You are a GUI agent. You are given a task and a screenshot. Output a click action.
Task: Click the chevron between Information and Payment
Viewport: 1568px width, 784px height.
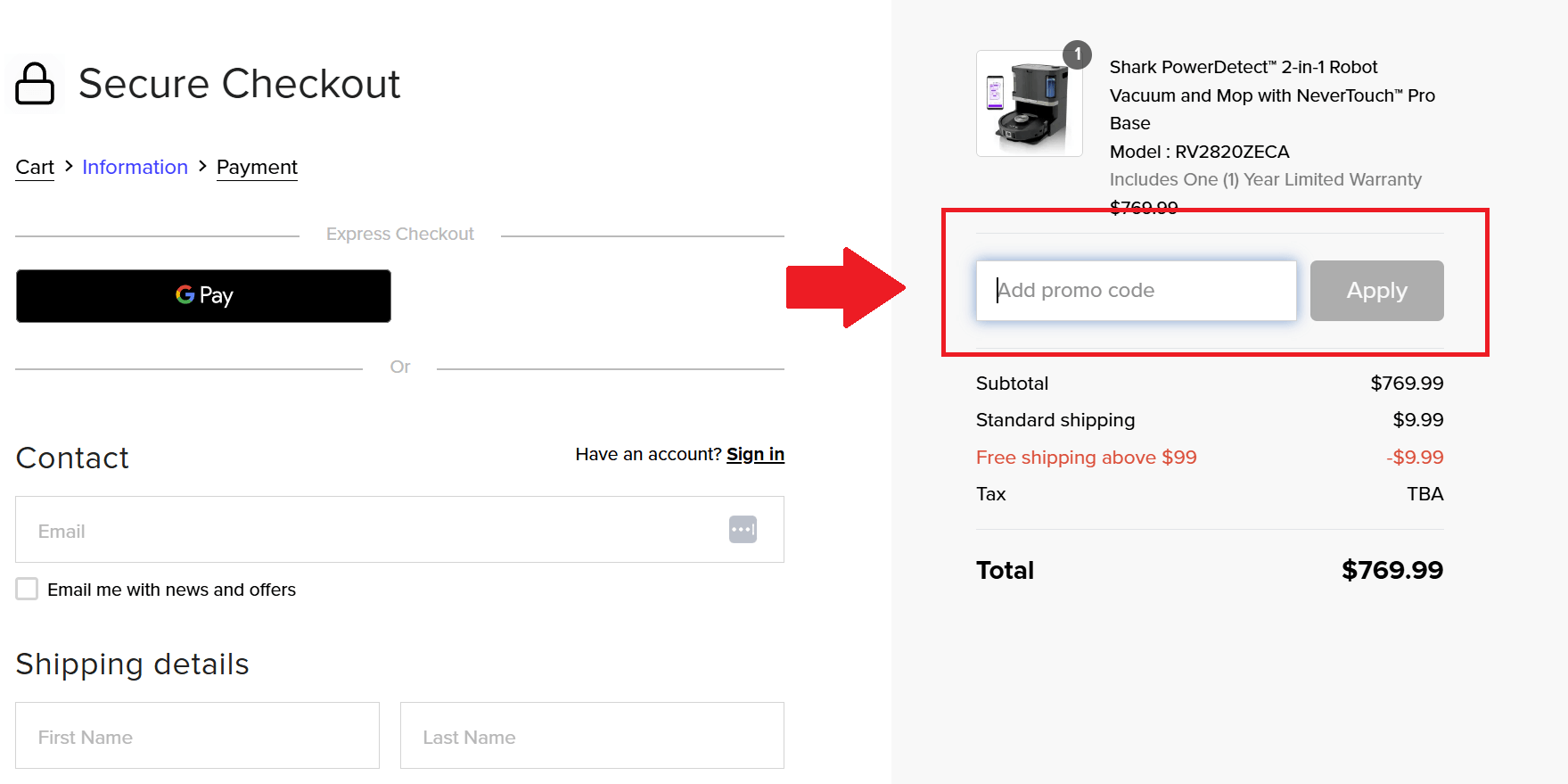pos(202,166)
